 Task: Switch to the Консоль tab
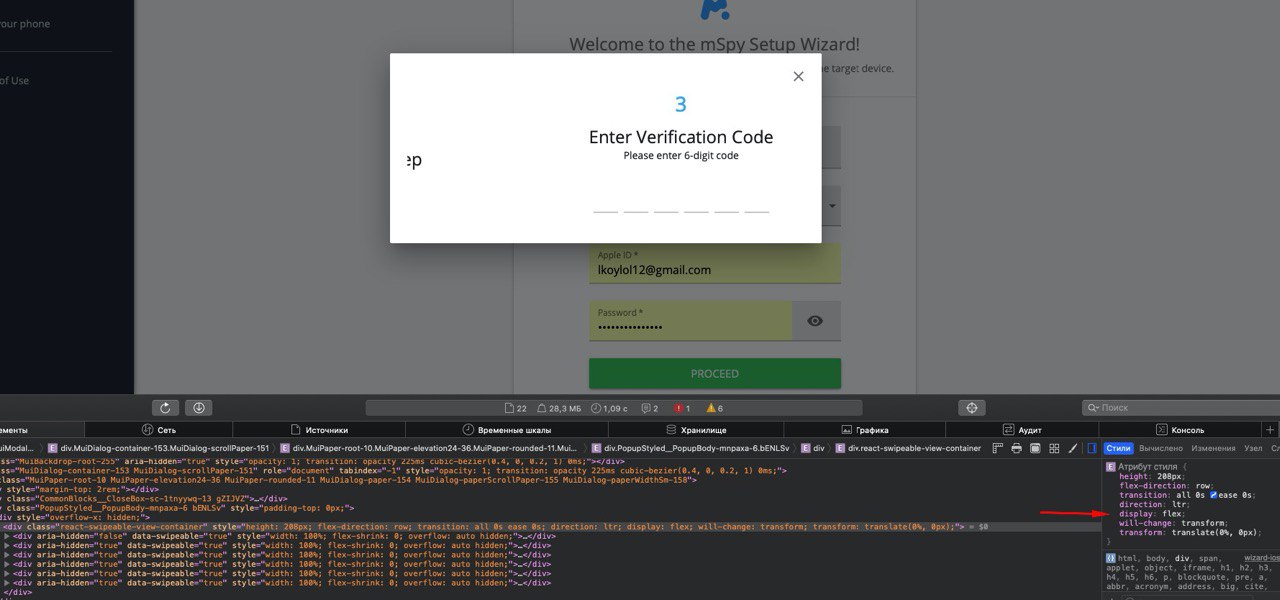1180,429
